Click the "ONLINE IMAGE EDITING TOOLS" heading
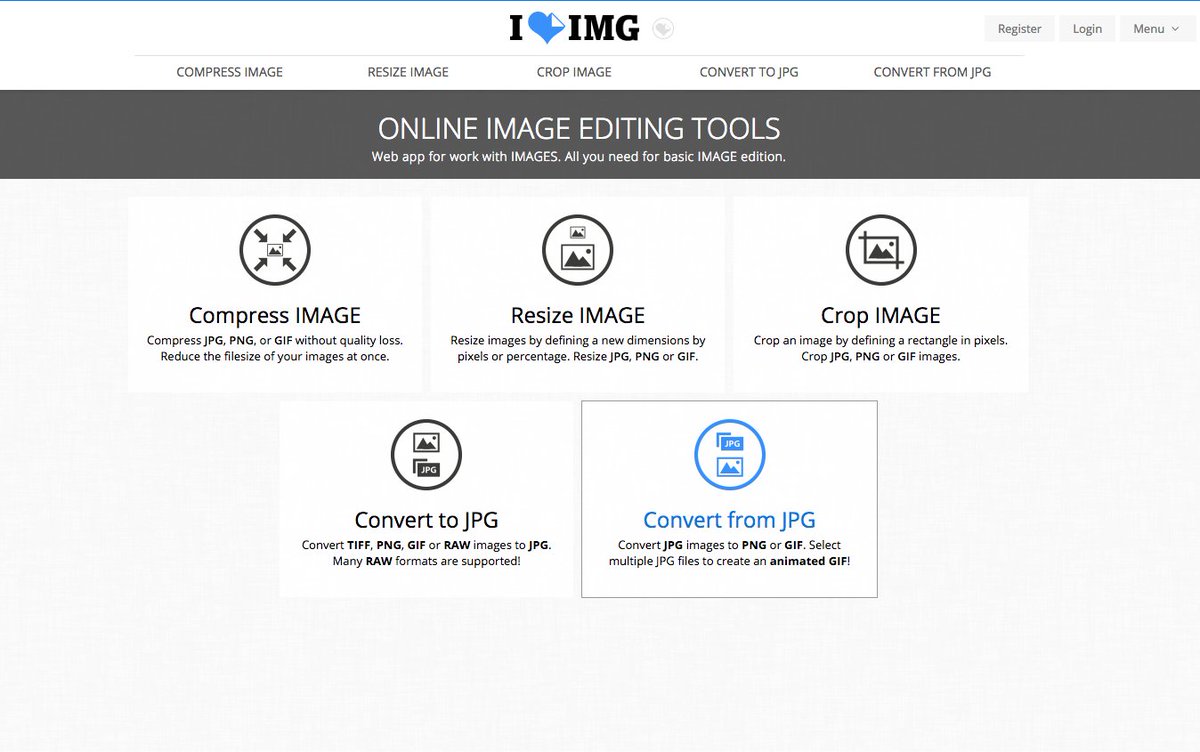 pyautogui.click(x=579, y=129)
